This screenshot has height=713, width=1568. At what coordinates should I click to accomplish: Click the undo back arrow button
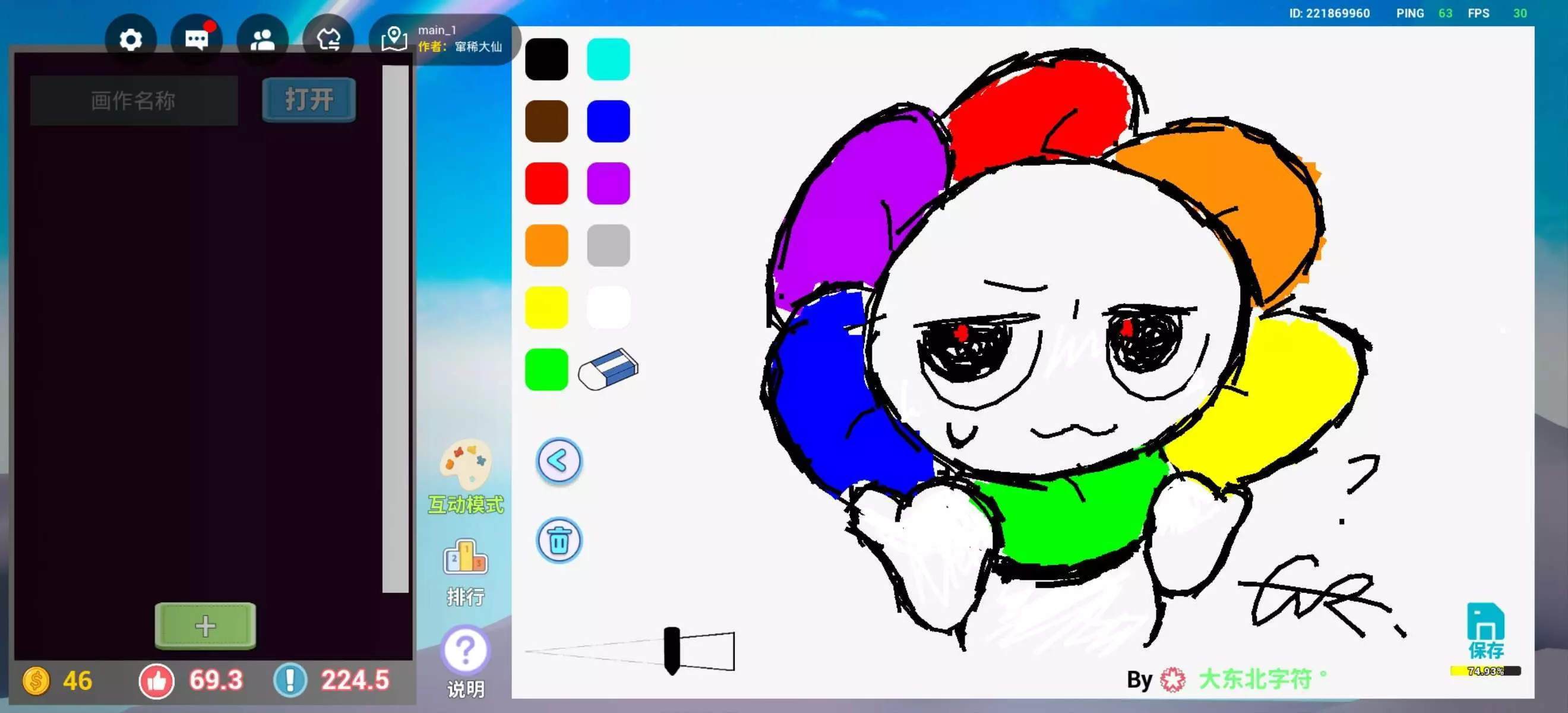point(558,461)
